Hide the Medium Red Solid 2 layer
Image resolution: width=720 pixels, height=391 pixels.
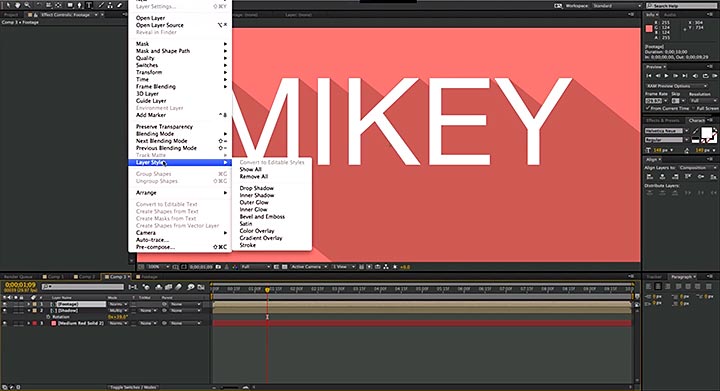[x=5, y=323]
